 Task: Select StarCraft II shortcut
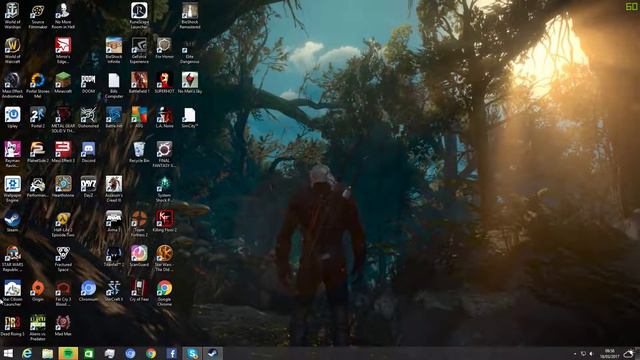coord(113,291)
